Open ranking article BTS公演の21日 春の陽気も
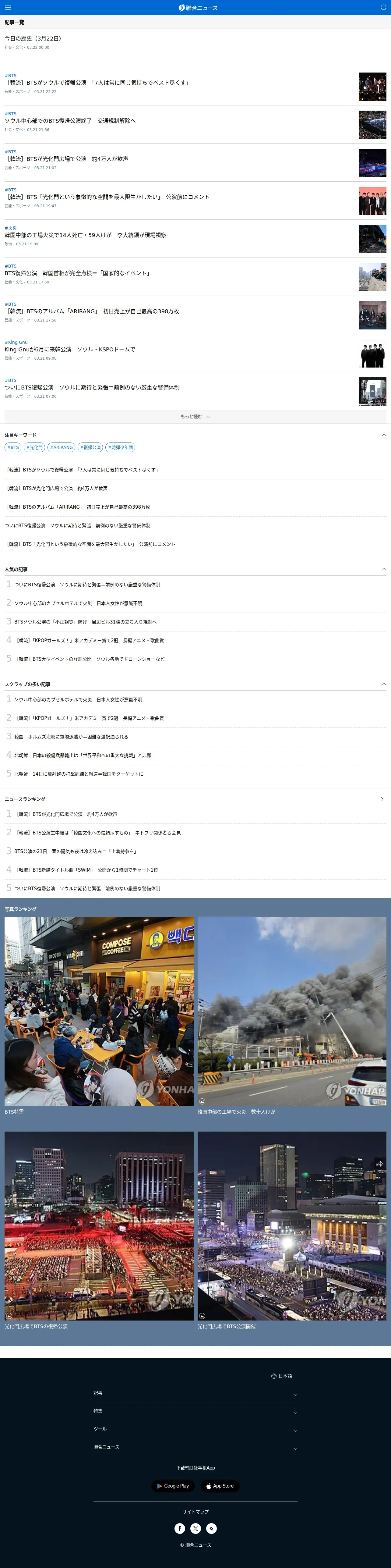 (x=76, y=852)
